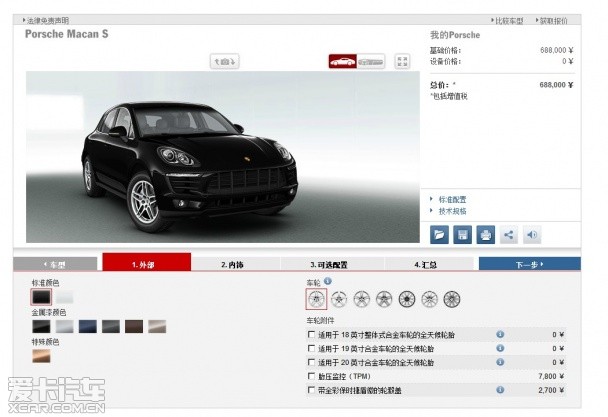The height and width of the screenshot is (417, 608).
Task: Select special copper color swatch
Action: click(x=41, y=356)
